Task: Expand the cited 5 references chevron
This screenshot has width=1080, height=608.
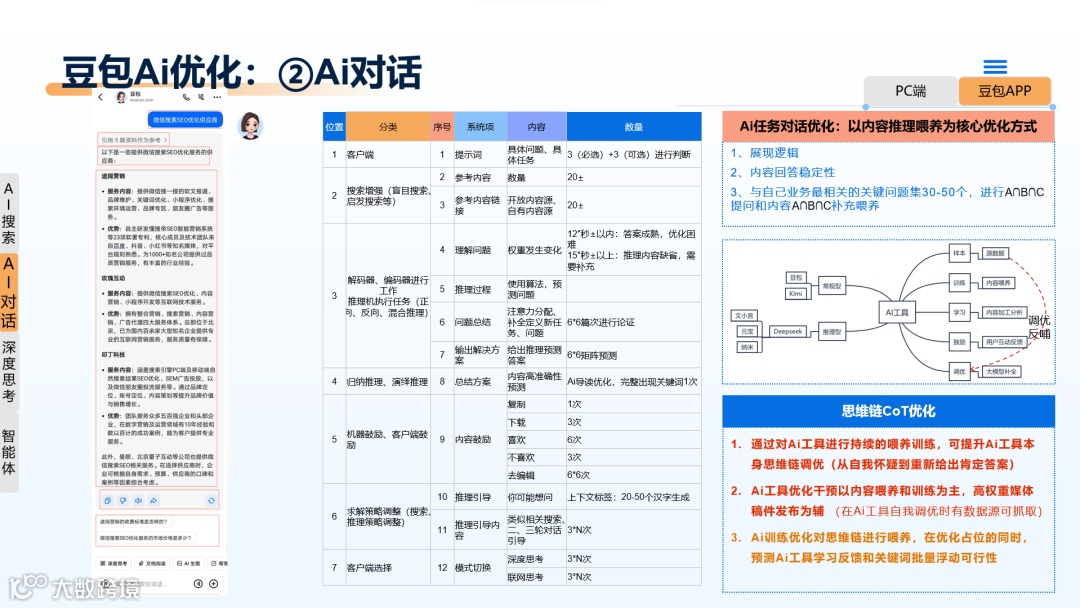Action: [x=165, y=140]
